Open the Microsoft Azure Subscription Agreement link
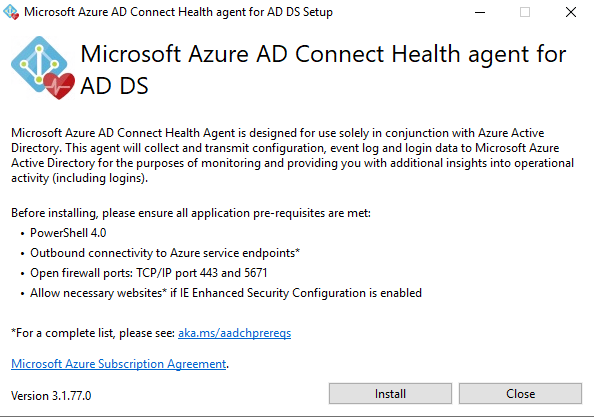Viewport: 594px width, 418px height. pos(119,364)
